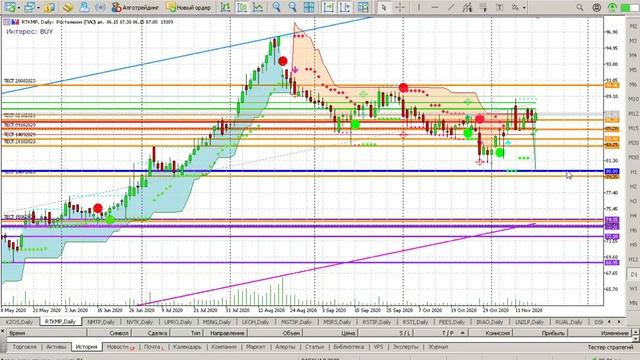
Task: Open search with the magnifier icon
Action: [x=580, y=7]
